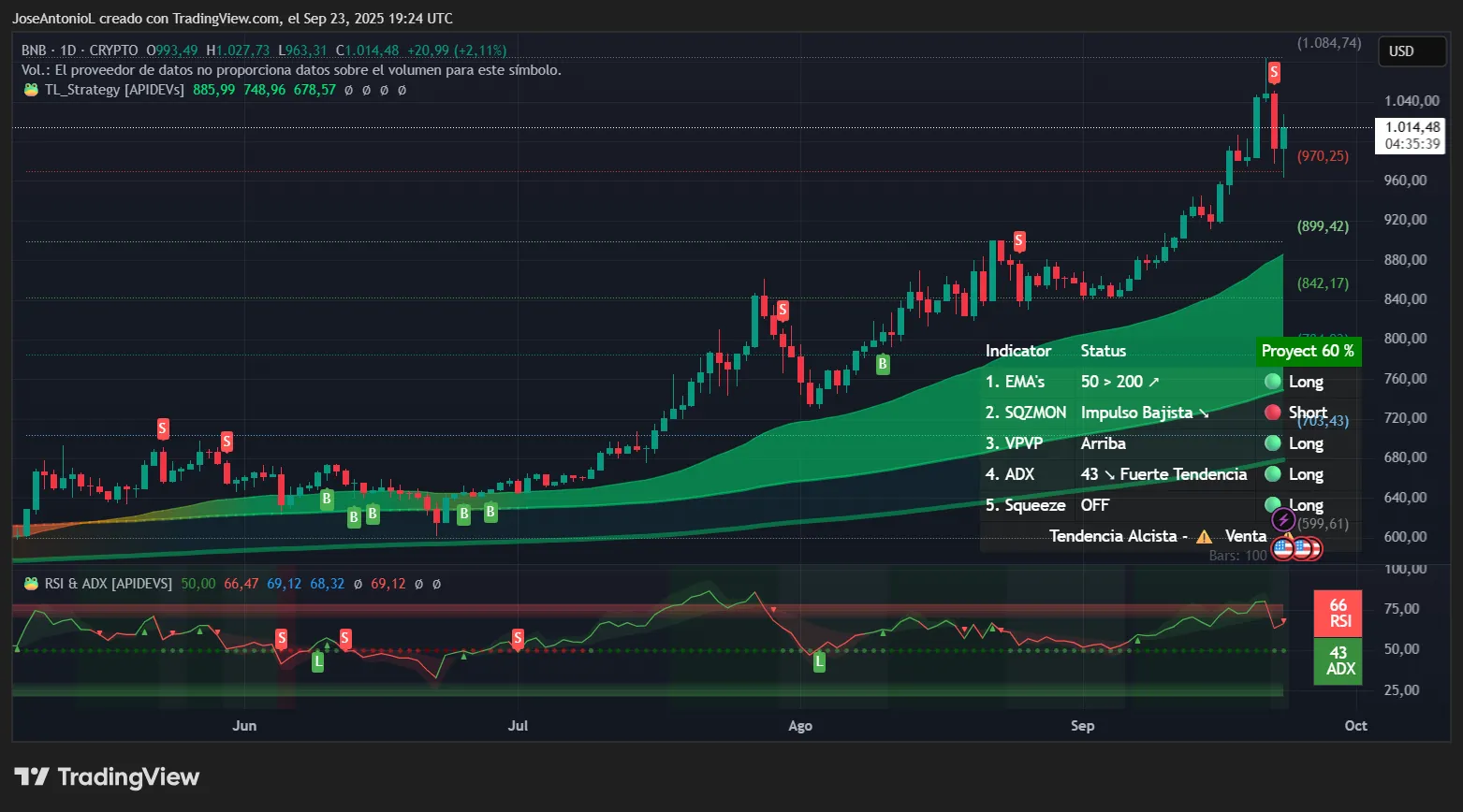Switch to the Oct section on timeline
This screenshot has height=812, width=1463.
coord(1354,725)
